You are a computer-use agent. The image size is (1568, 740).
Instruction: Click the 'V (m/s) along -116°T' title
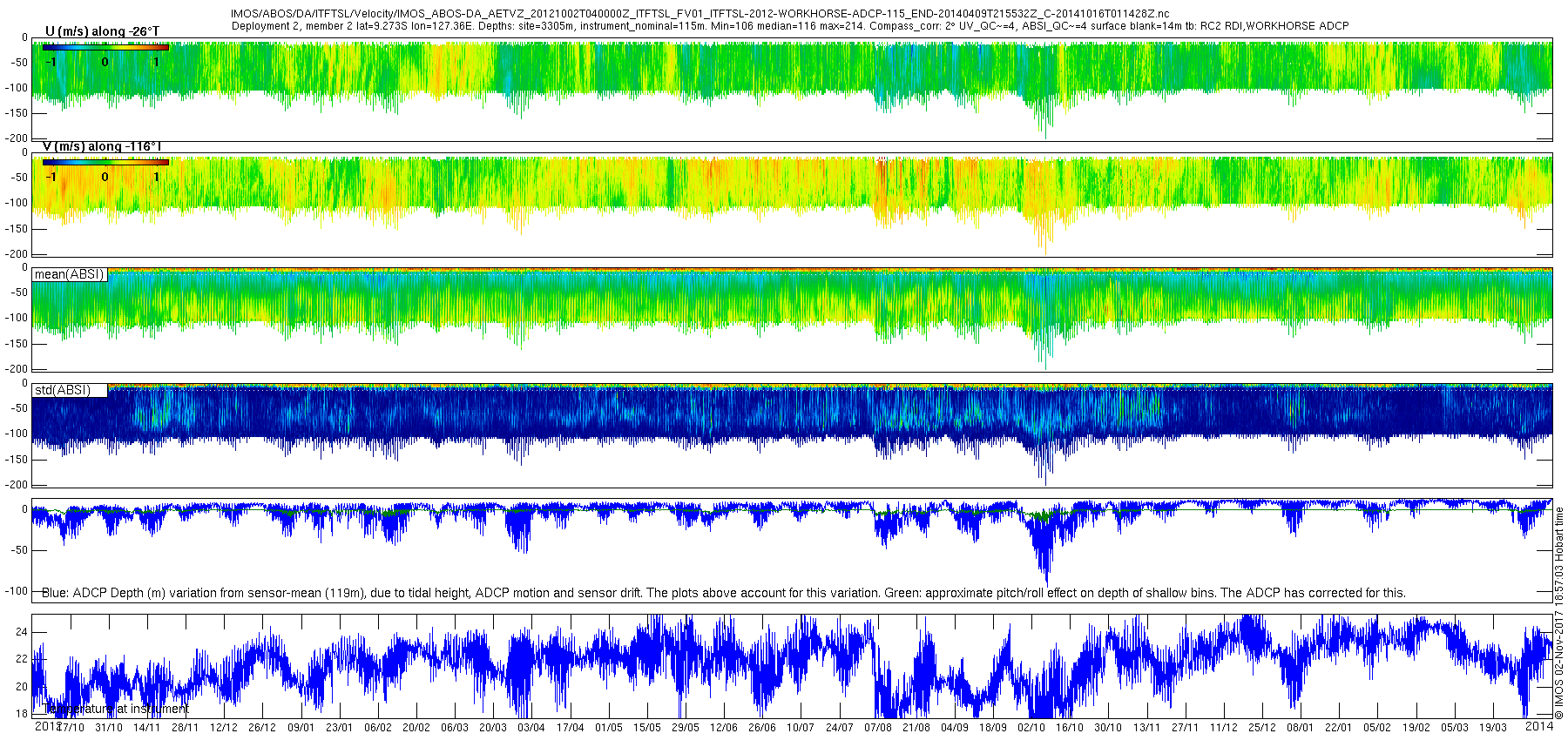(103, 146)
